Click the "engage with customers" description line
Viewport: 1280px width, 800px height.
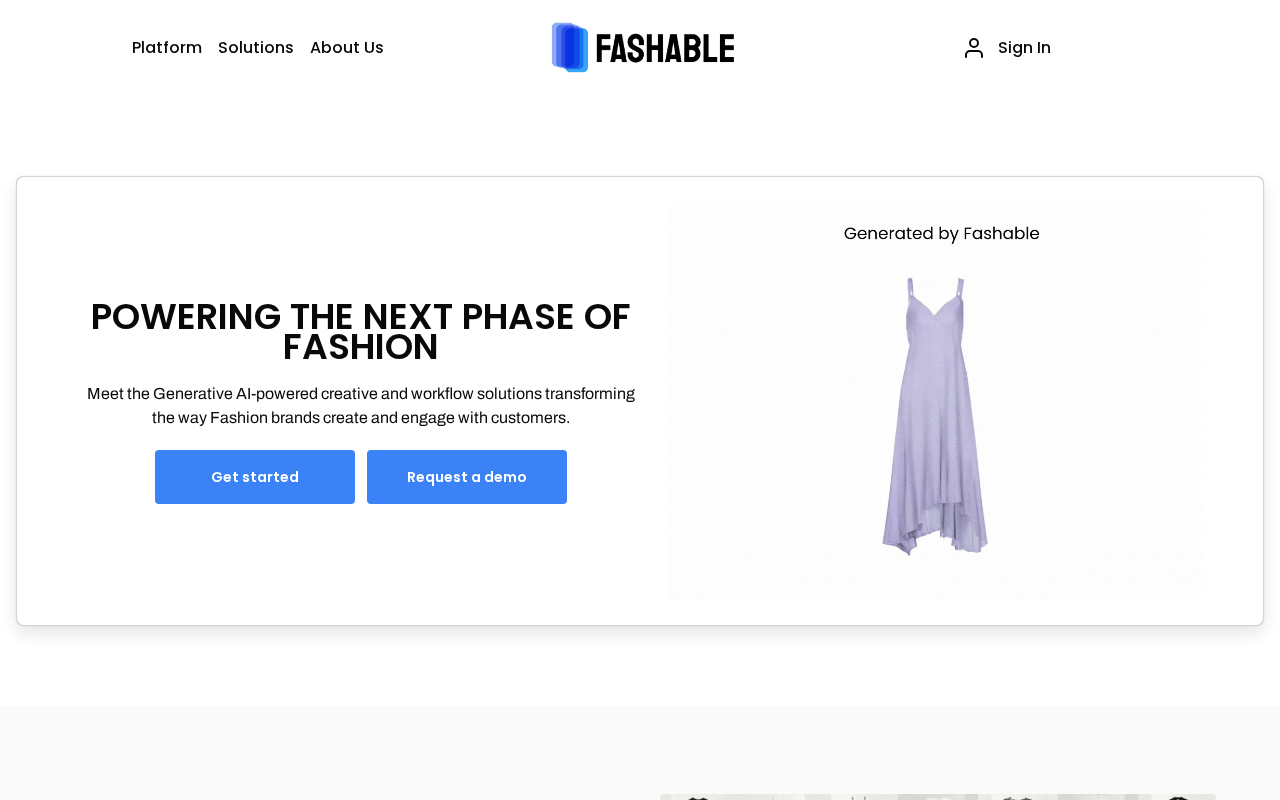point(360,418)
